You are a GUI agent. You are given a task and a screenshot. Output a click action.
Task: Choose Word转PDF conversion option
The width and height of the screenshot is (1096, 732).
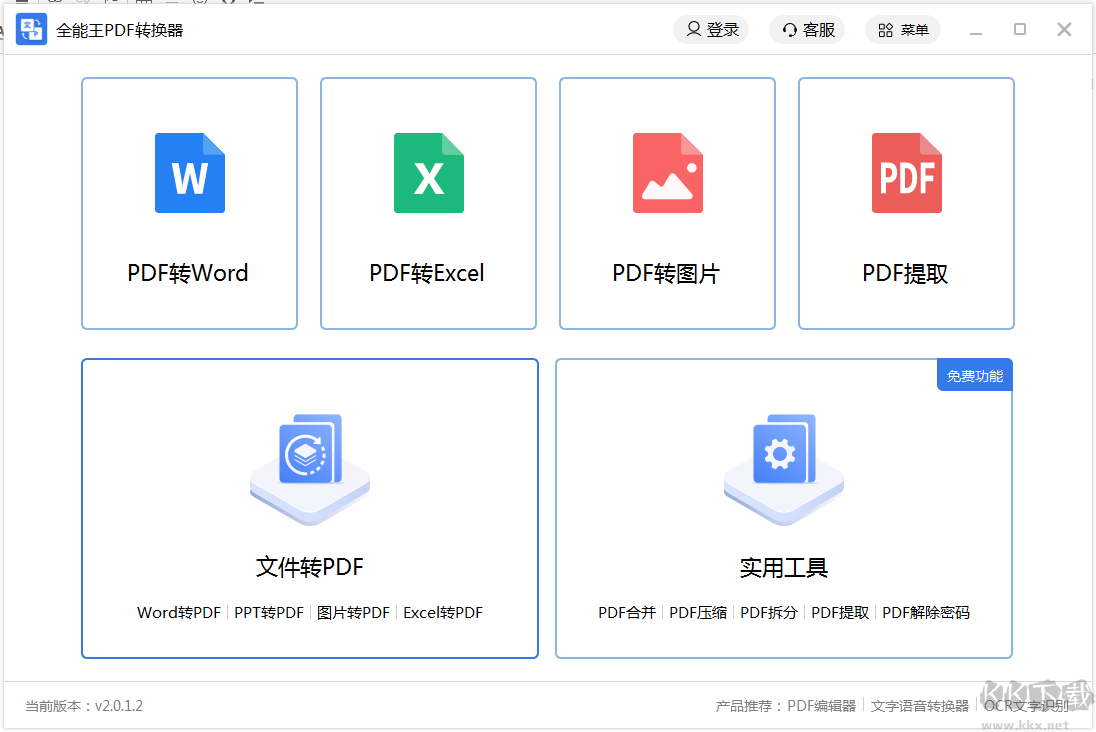click(179, 613)
